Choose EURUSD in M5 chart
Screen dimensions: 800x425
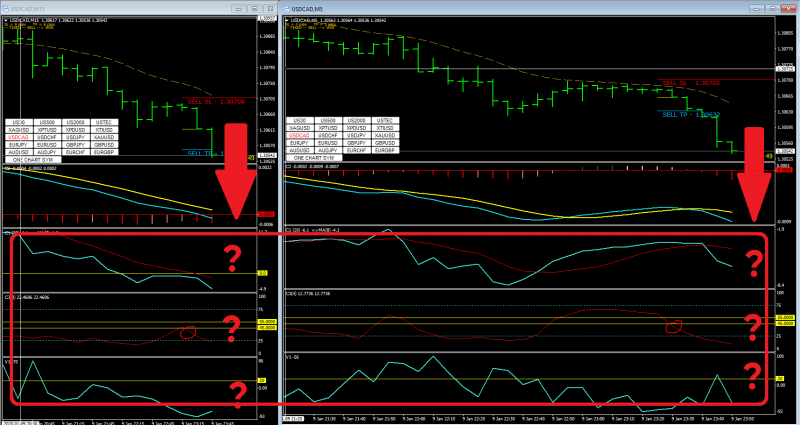(x=329, y=143)
